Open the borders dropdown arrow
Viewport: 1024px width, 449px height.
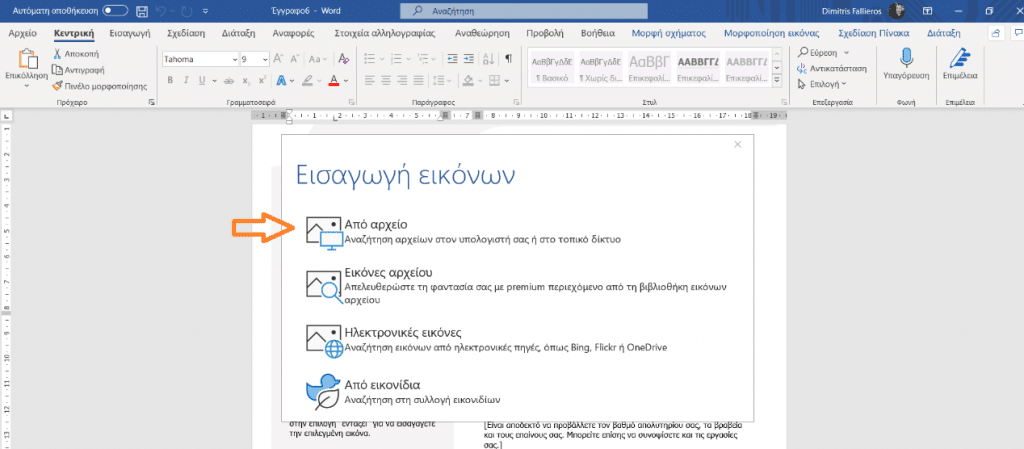(x=507, y=81)
